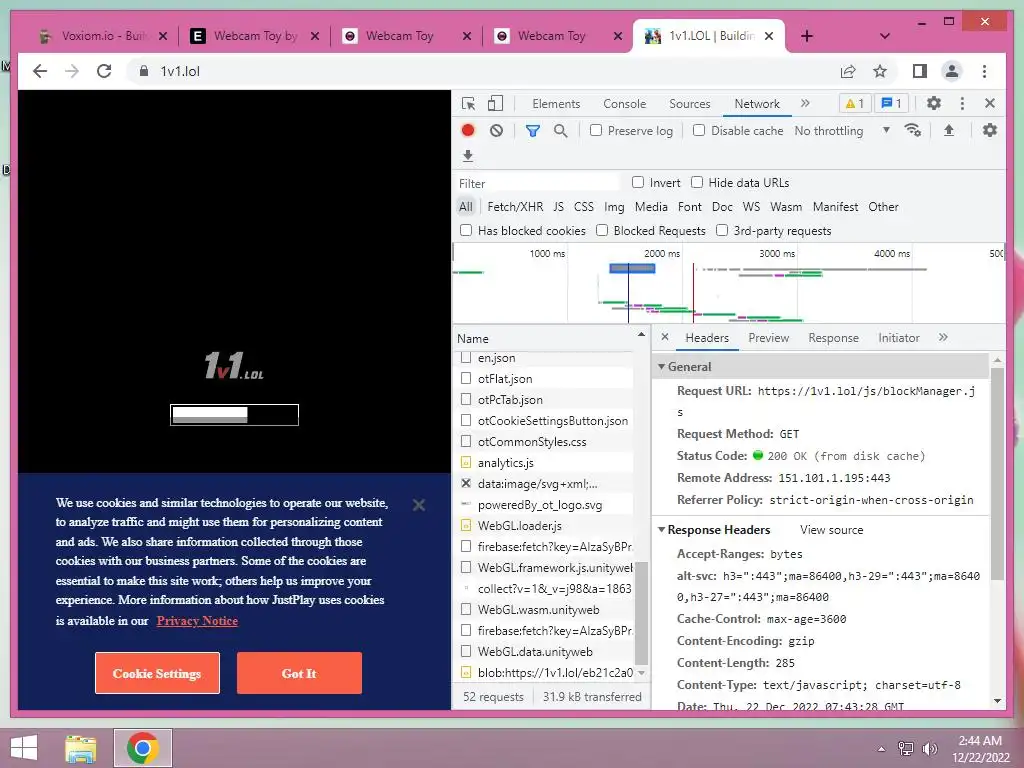Screen dimensions: 1024x768
Task: Show more request detail tabs chevron
Action: (x=943, y=337)
